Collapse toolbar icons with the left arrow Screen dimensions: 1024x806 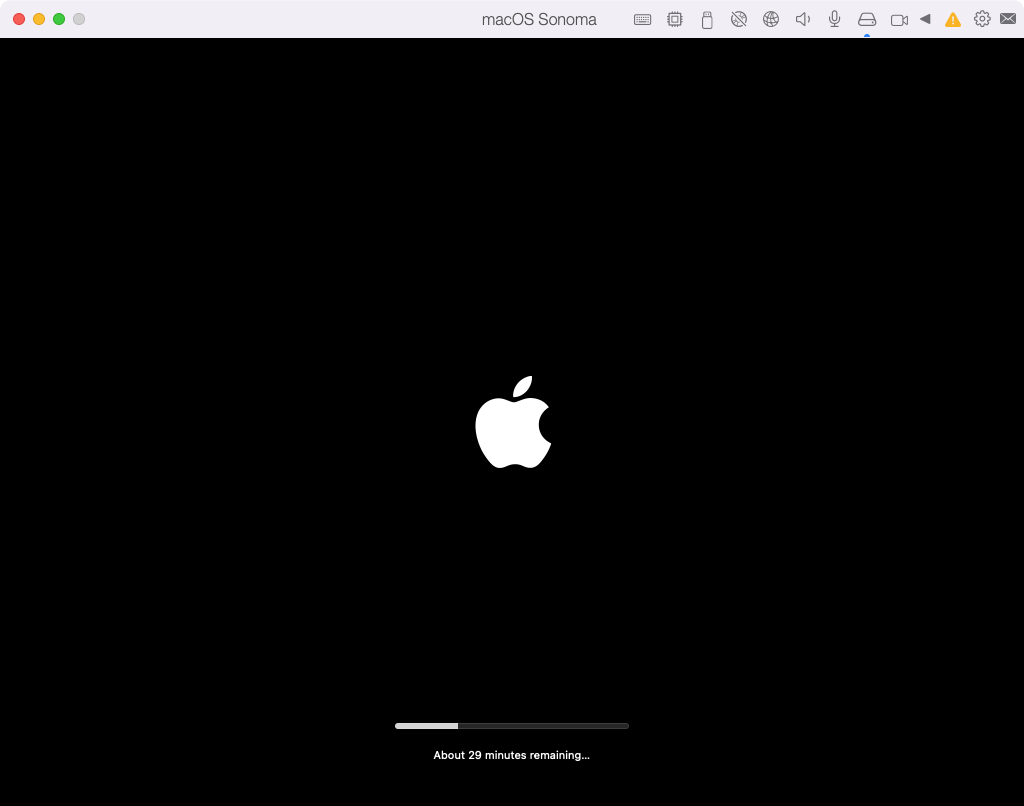pos(925,19)
